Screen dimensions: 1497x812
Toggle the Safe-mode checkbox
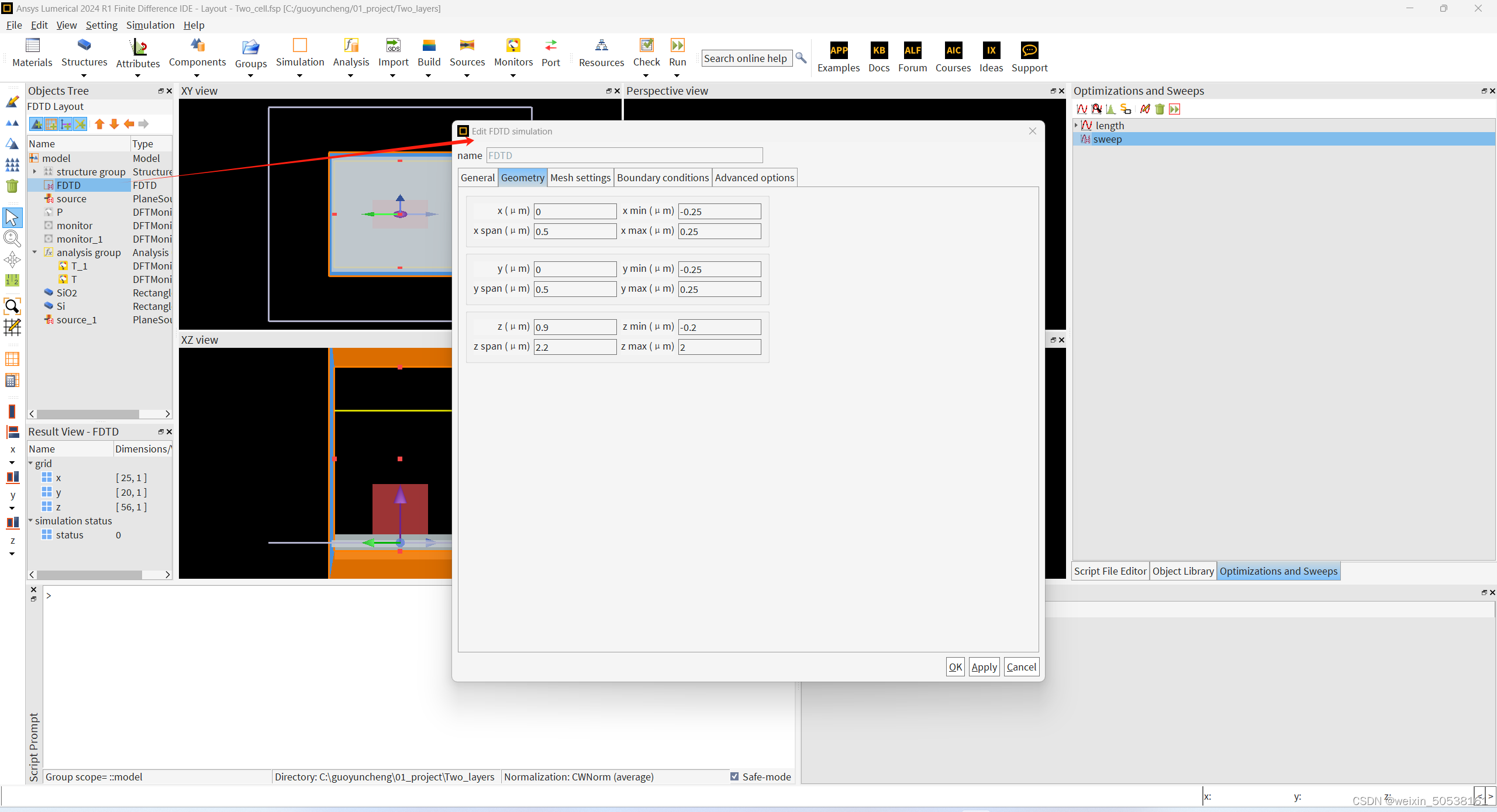734,776
